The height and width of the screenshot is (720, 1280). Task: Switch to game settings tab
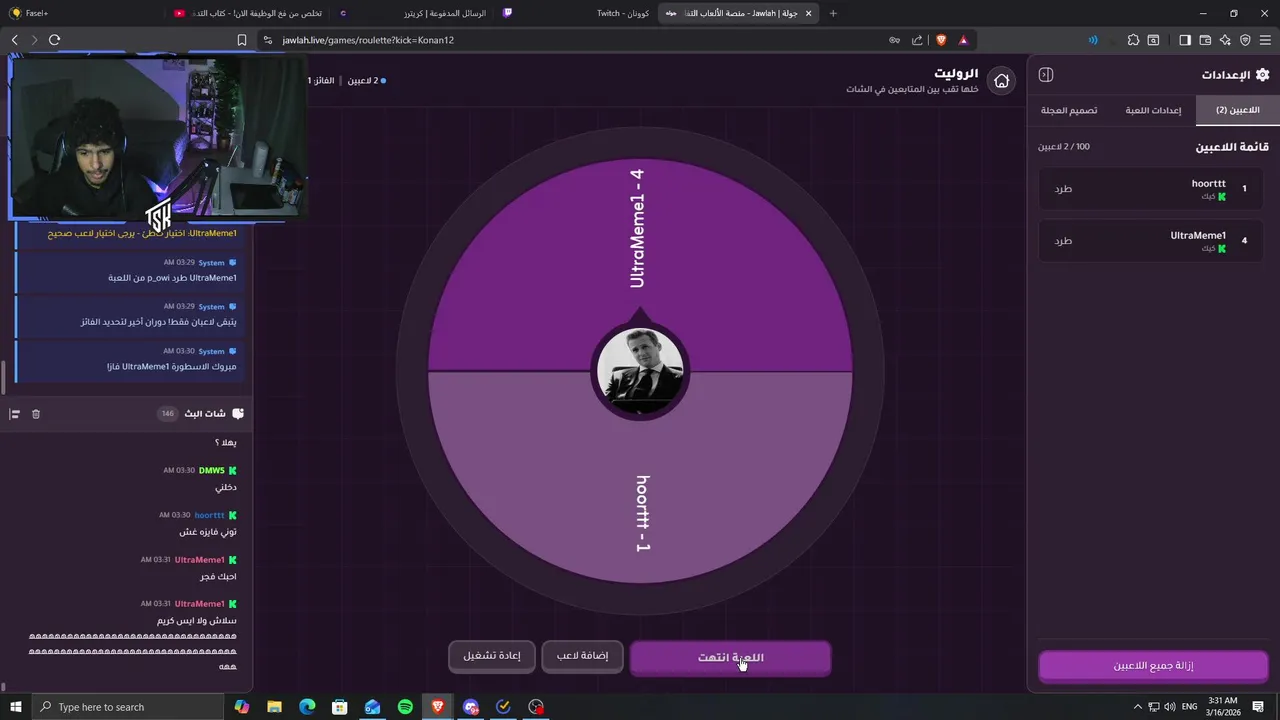tap(1153, 110)
